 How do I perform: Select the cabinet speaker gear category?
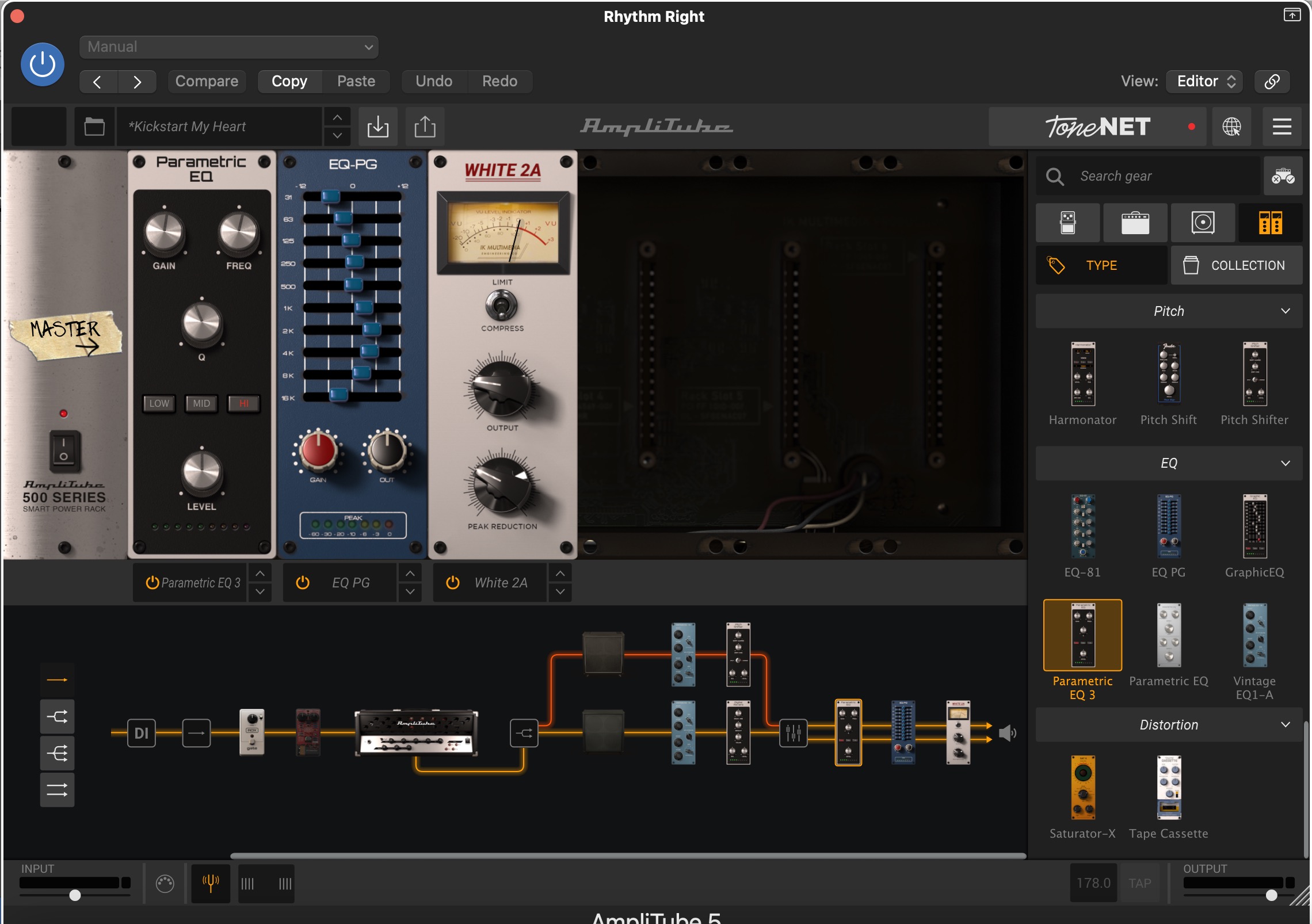coord(1203,223)
